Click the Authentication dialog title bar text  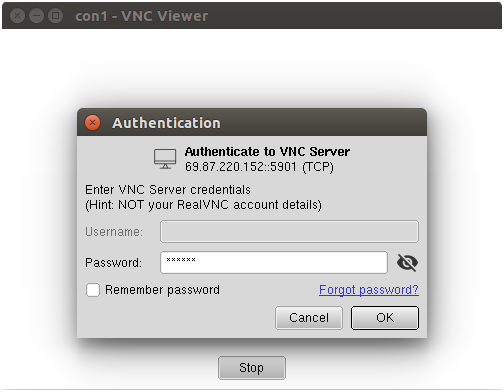point(166,123)
